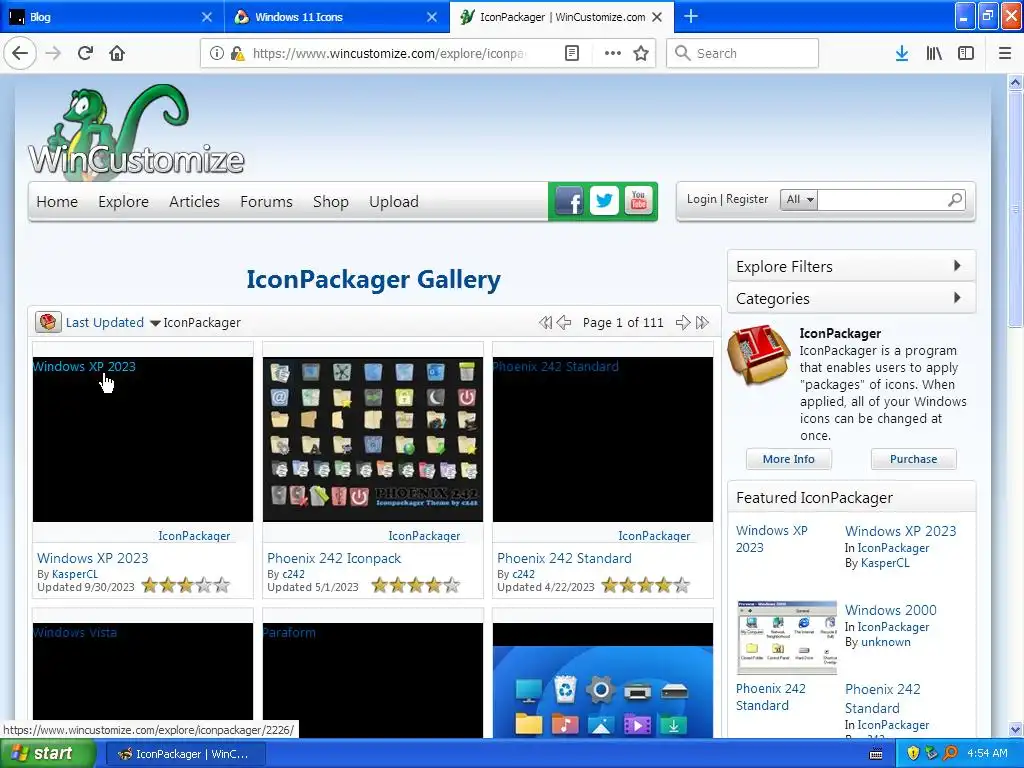Image resolution: width=1024 pixels, height=768 pixels.
Task: Click the insecure lock warning icon
Action: click(x=238, y=54)
